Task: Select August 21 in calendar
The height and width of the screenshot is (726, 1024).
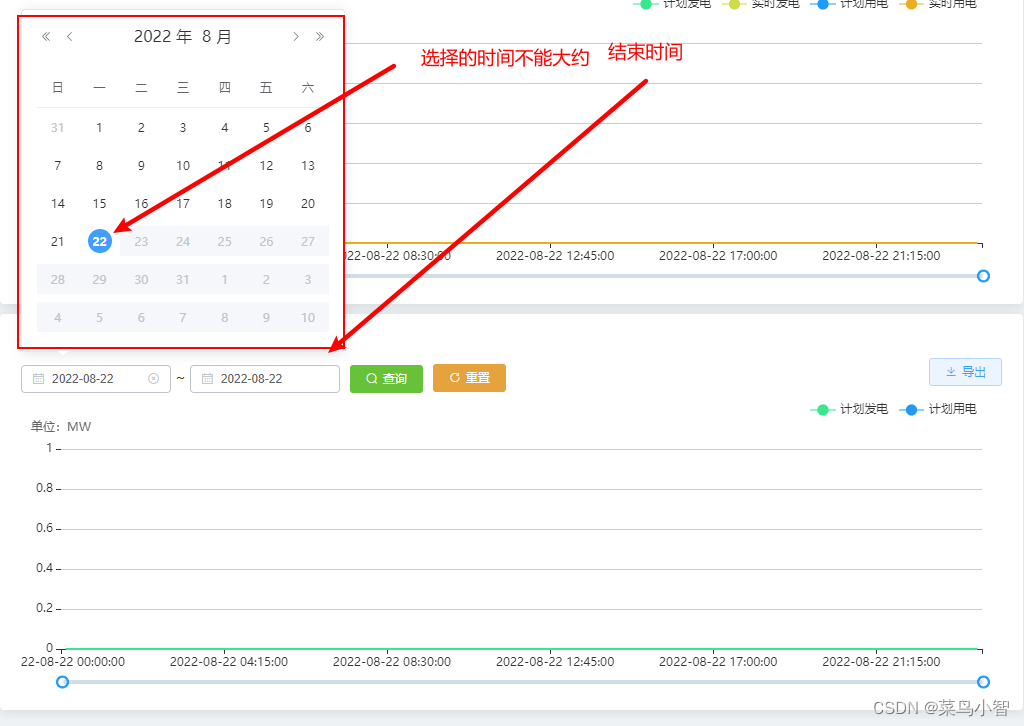Action: point(57,241)
